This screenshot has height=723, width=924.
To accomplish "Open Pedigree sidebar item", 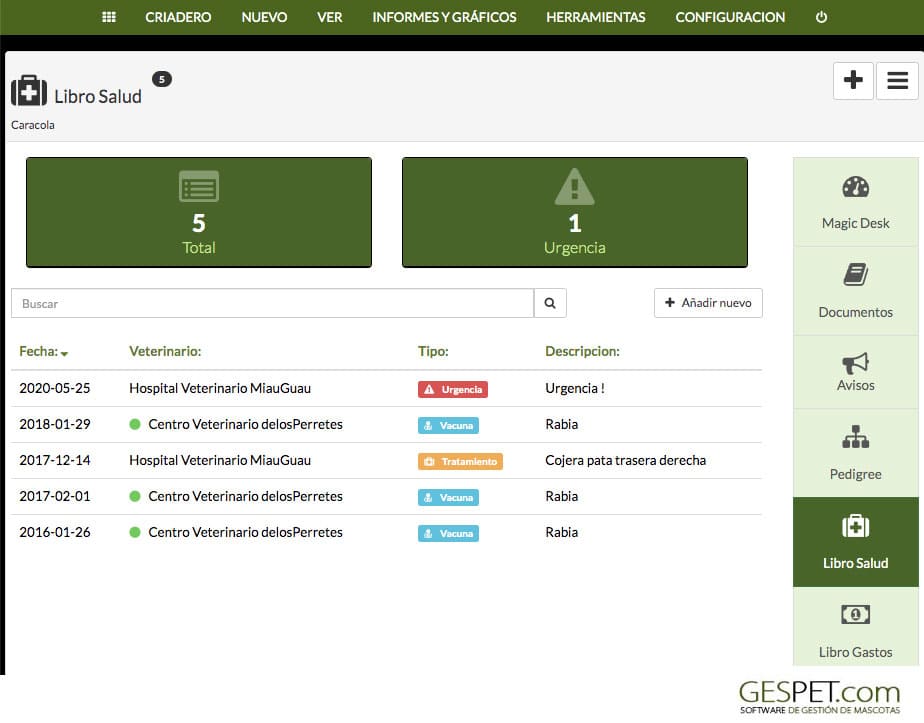I will pos(855,453).
